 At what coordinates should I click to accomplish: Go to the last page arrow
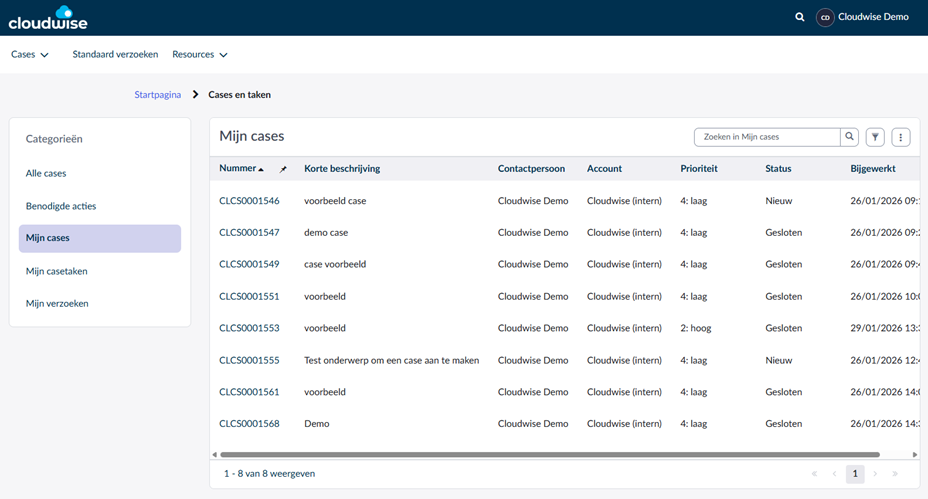coord(895,474)
